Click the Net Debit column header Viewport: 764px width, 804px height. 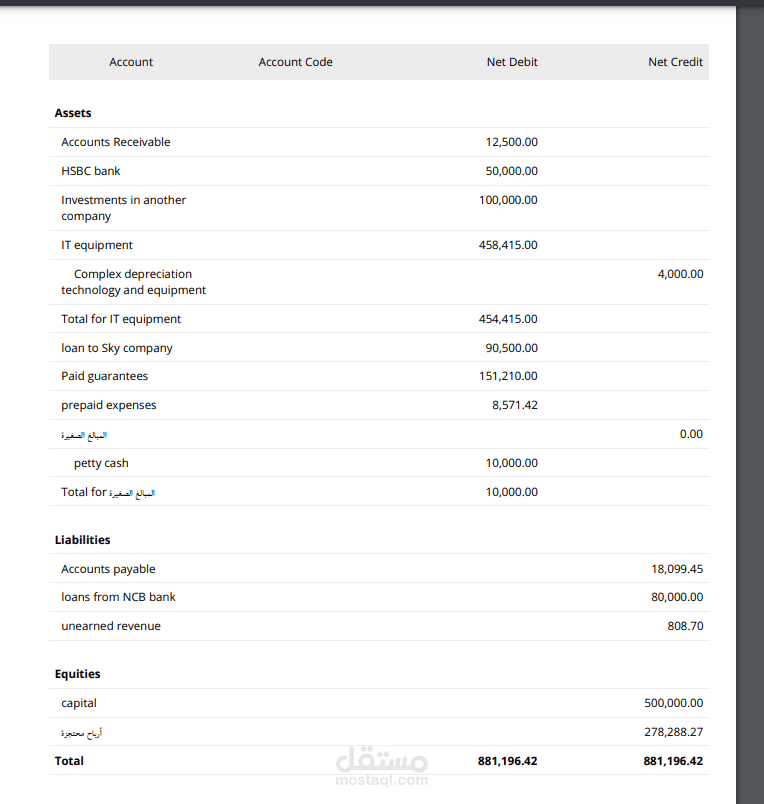tap(512, 62)
